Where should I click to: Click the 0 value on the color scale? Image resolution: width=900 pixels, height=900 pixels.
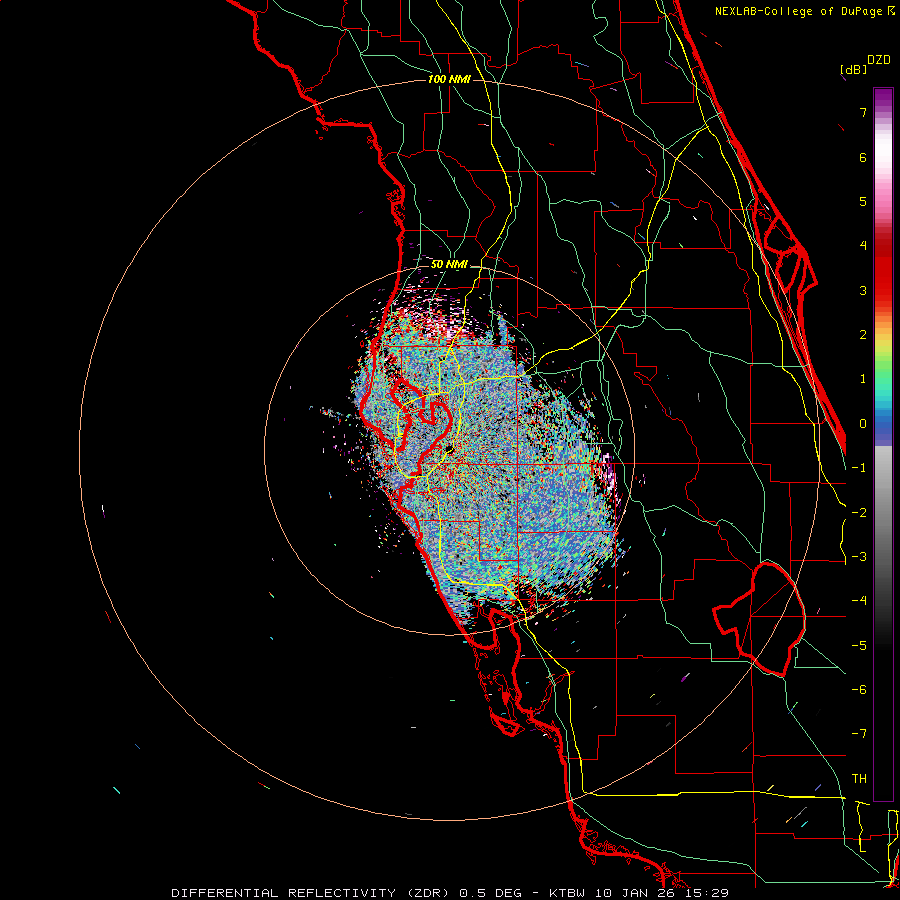tap(863, 424)
